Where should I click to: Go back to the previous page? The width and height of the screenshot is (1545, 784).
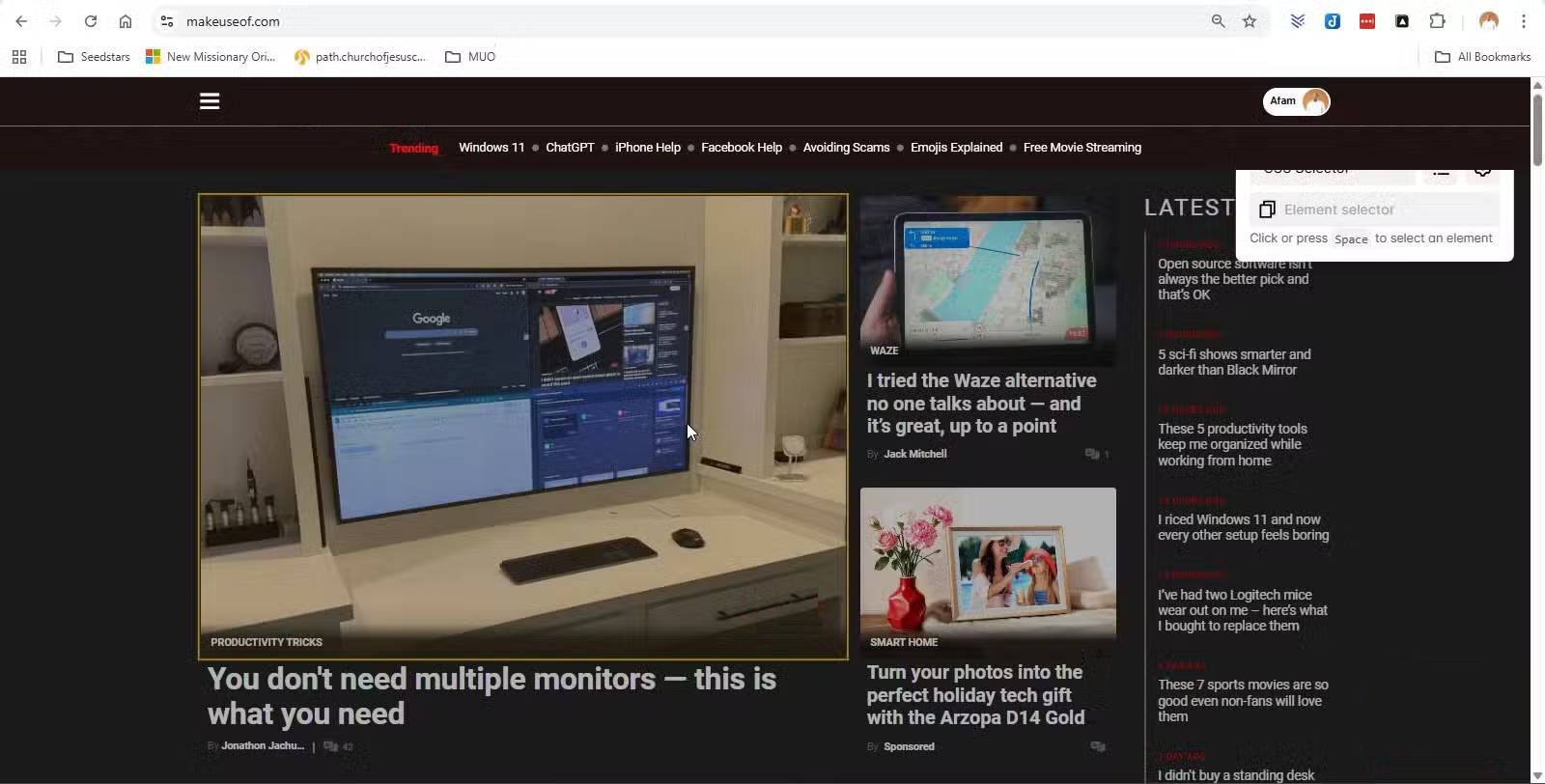tap(21, 21)
